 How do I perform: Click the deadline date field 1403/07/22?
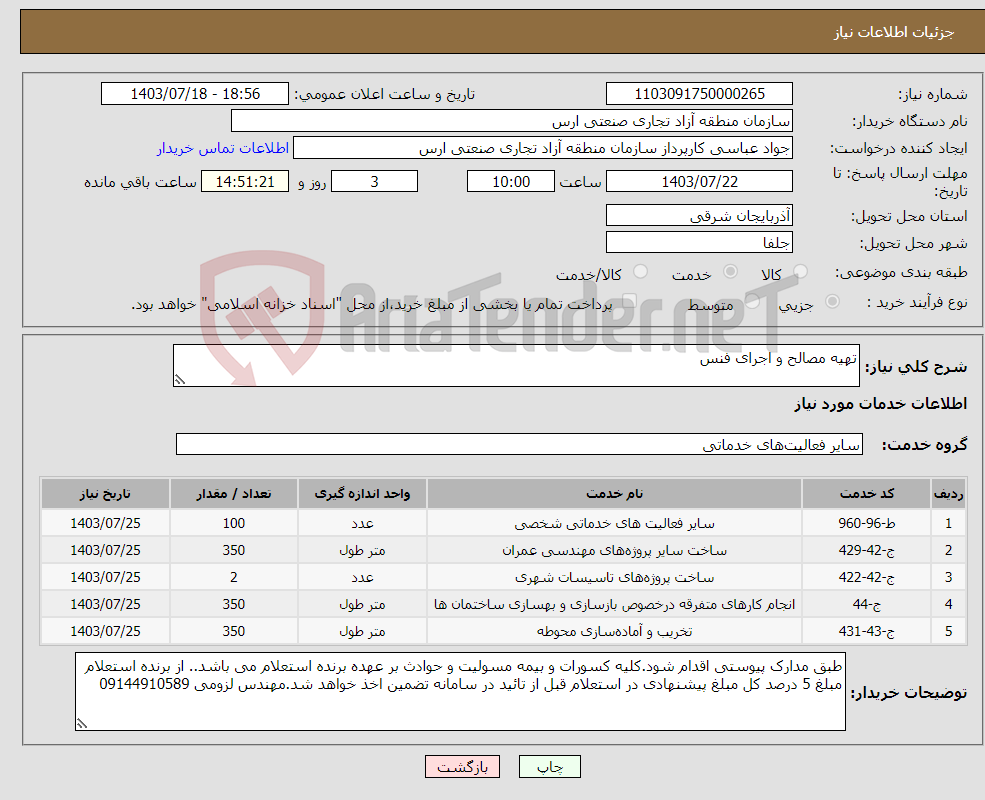click(x=699, y=181)
